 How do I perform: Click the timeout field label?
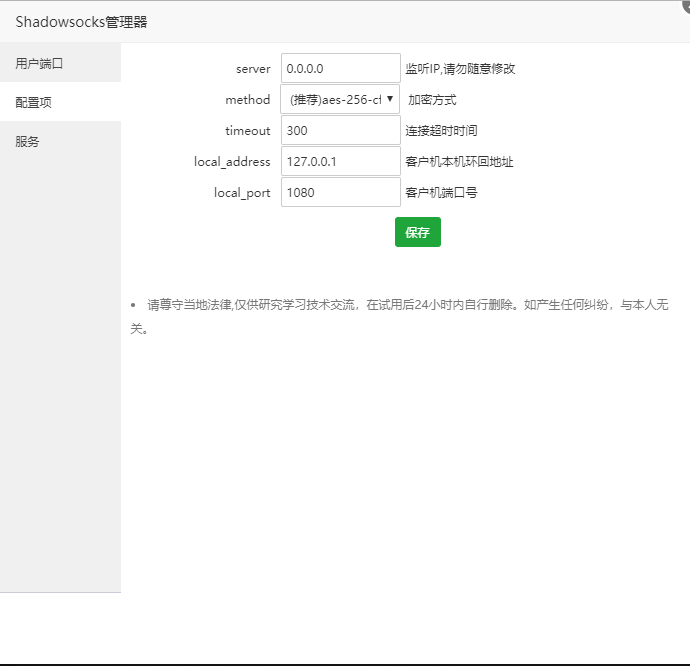coord(248,131)
